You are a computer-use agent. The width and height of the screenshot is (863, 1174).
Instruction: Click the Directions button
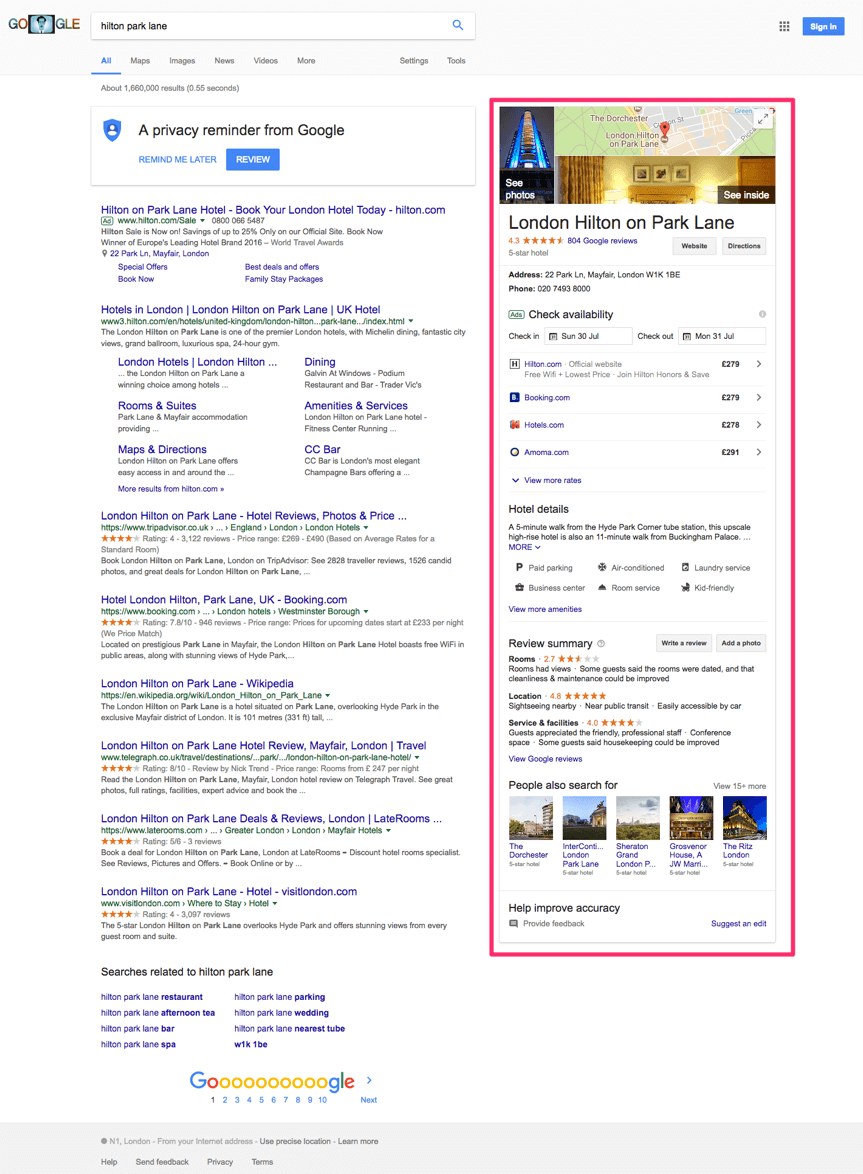(x=744, y=246)
